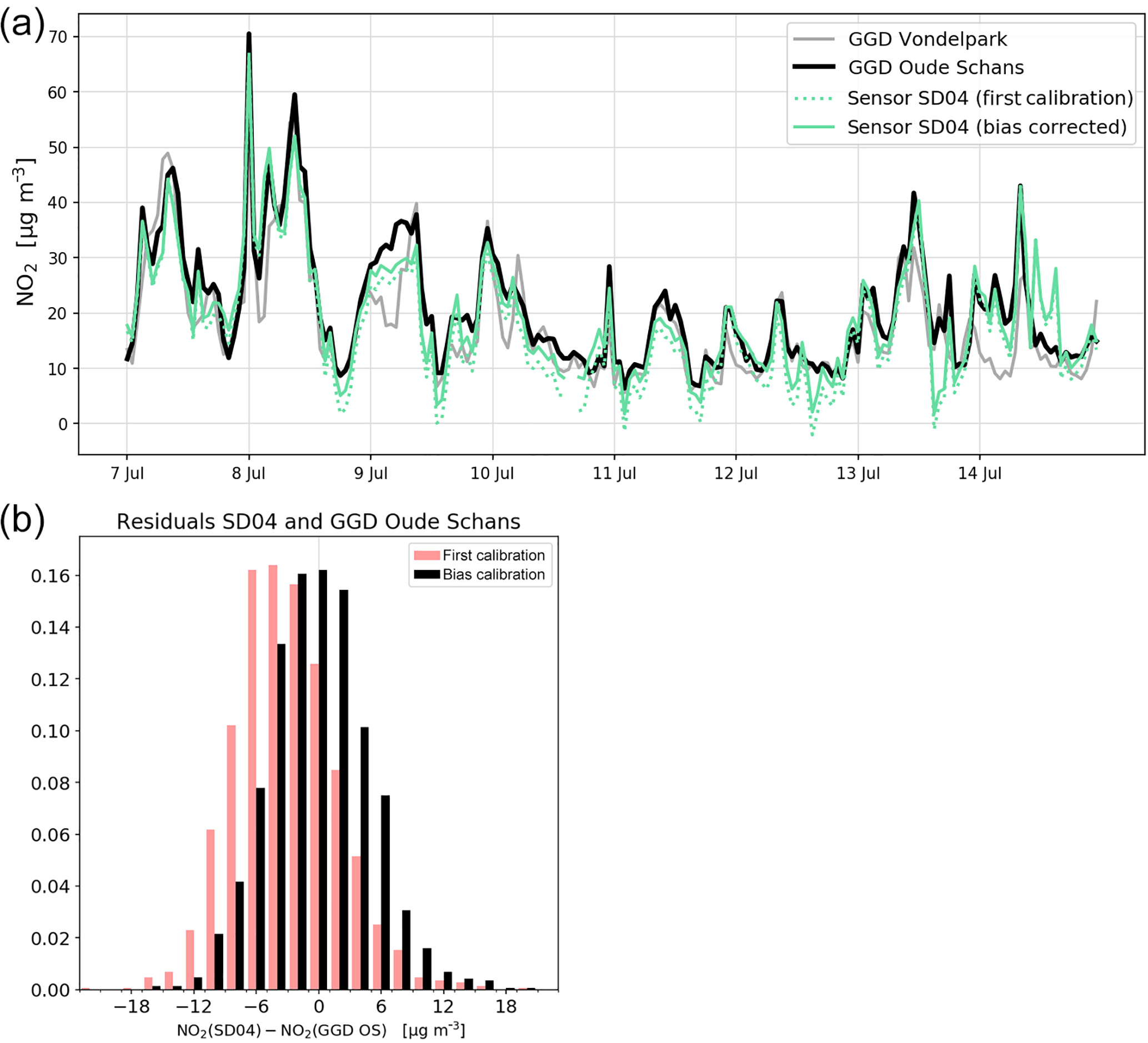Select Sensor SD04 first calibration legend entry
Viewport: 1148px width, 1043px height.
tap(990, 98)
